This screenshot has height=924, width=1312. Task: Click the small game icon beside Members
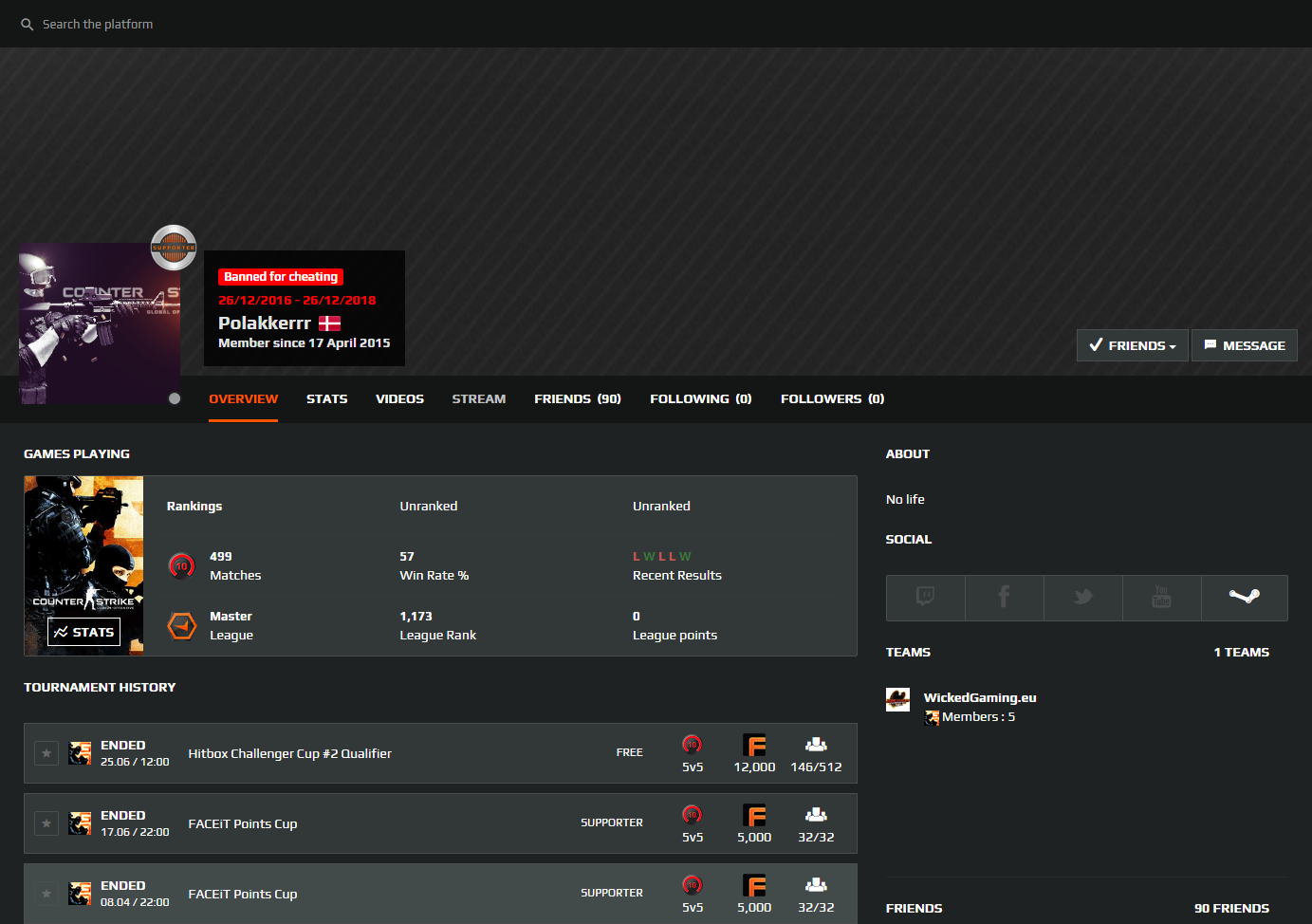click(x=933, y=718)
